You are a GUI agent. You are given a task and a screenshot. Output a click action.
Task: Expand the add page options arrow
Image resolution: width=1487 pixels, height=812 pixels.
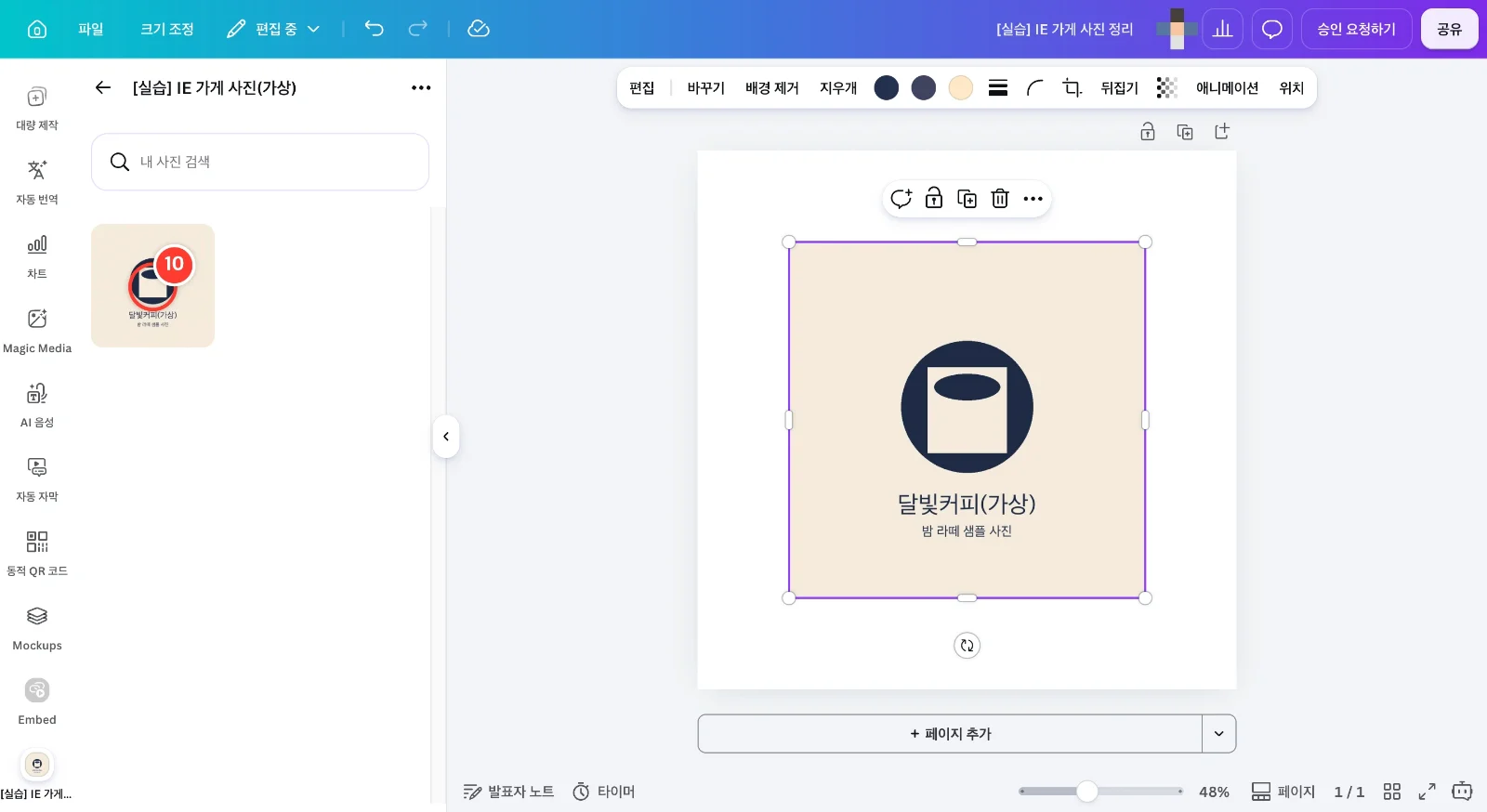[1219, 734]
